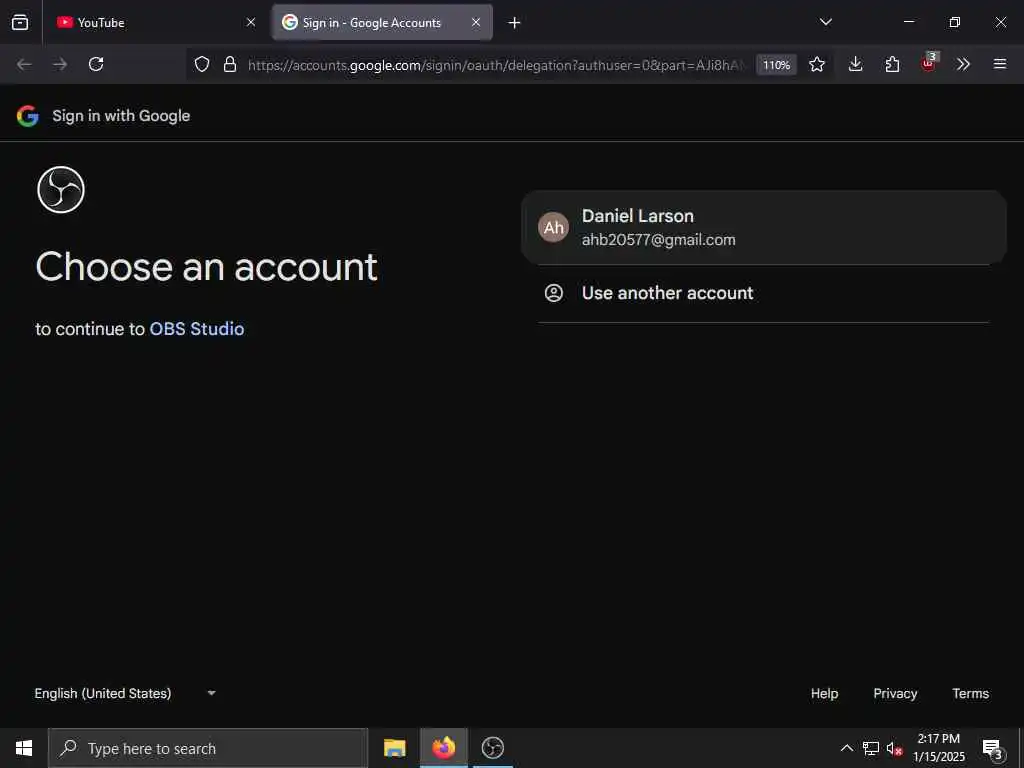The image size is (1024, 768).
Task: Open the Extensions puzzle icon
Action: click(x=892, y=64)
